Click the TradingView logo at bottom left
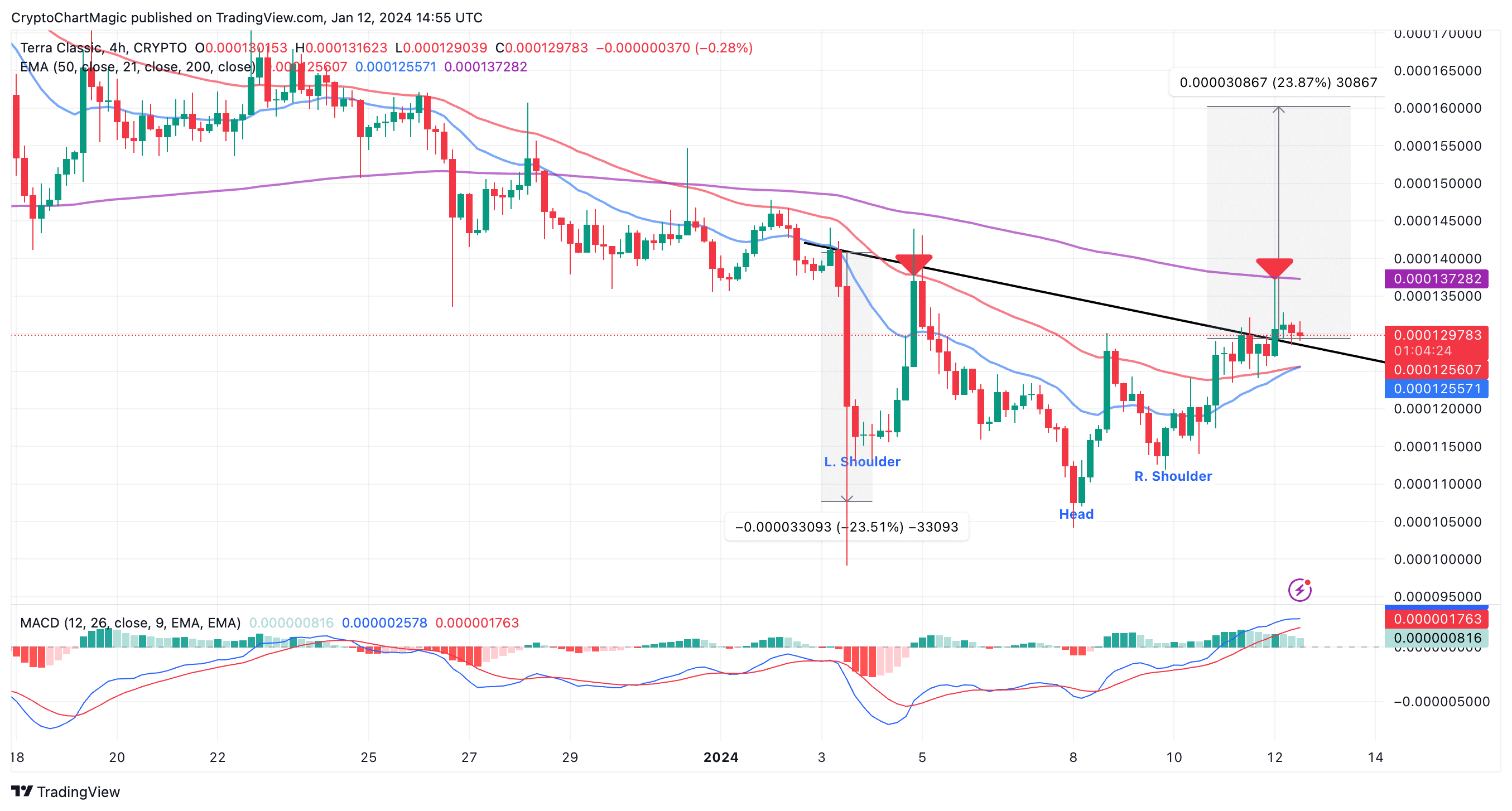The width and height of the screenshot is (1512, 811). coord(65,791)
